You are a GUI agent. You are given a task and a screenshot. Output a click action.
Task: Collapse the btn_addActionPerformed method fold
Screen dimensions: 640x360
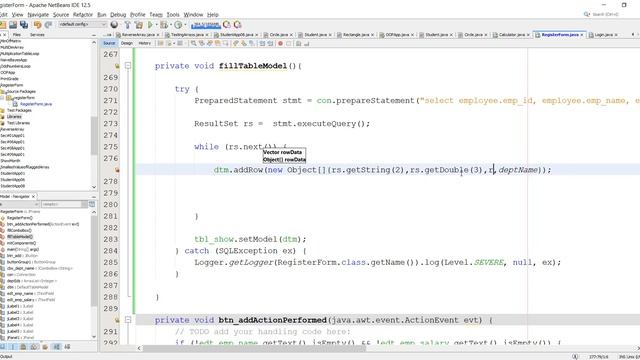click(128, 320)
